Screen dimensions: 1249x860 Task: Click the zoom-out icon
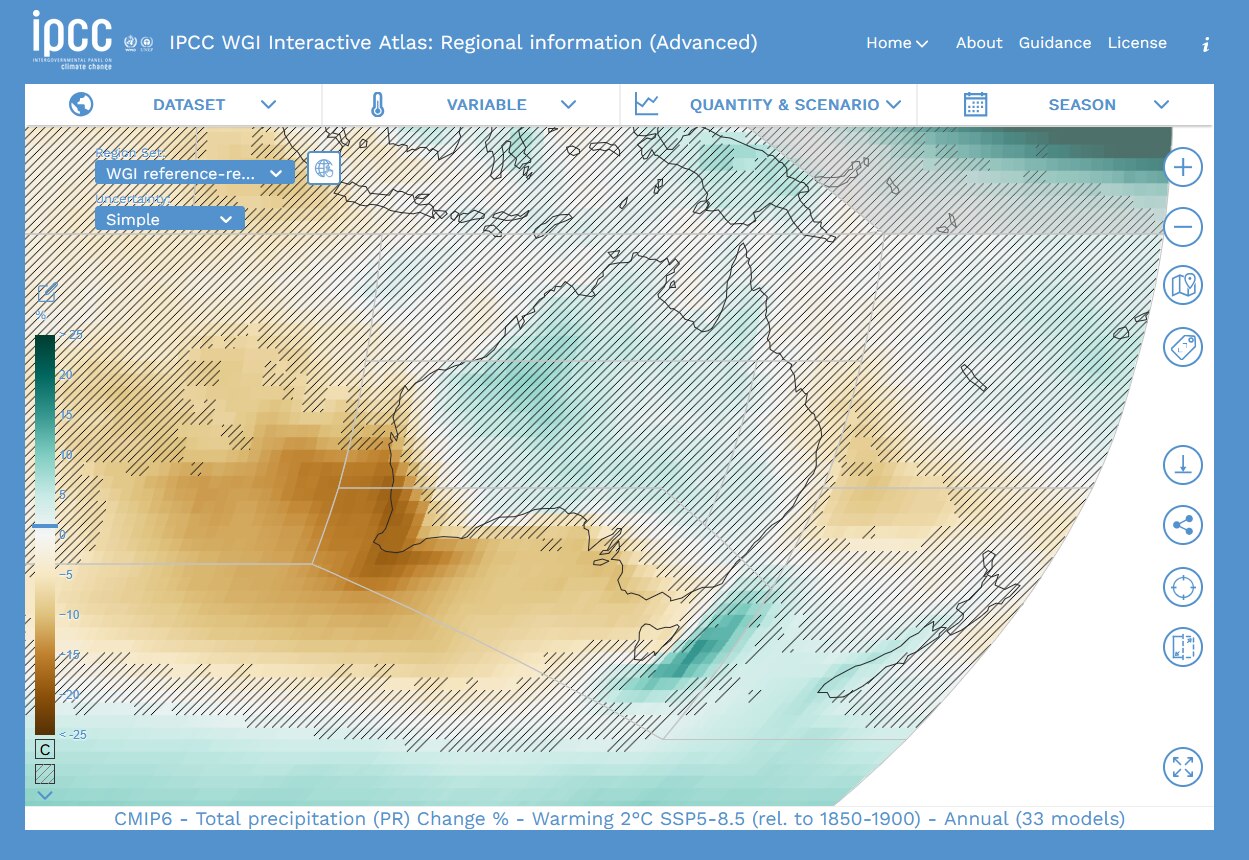(1182, 227)
